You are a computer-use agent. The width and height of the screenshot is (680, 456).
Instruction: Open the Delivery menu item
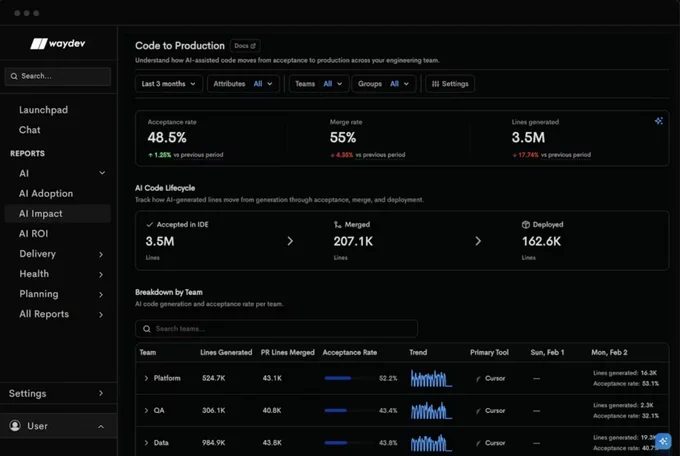(x=37, y=254)
